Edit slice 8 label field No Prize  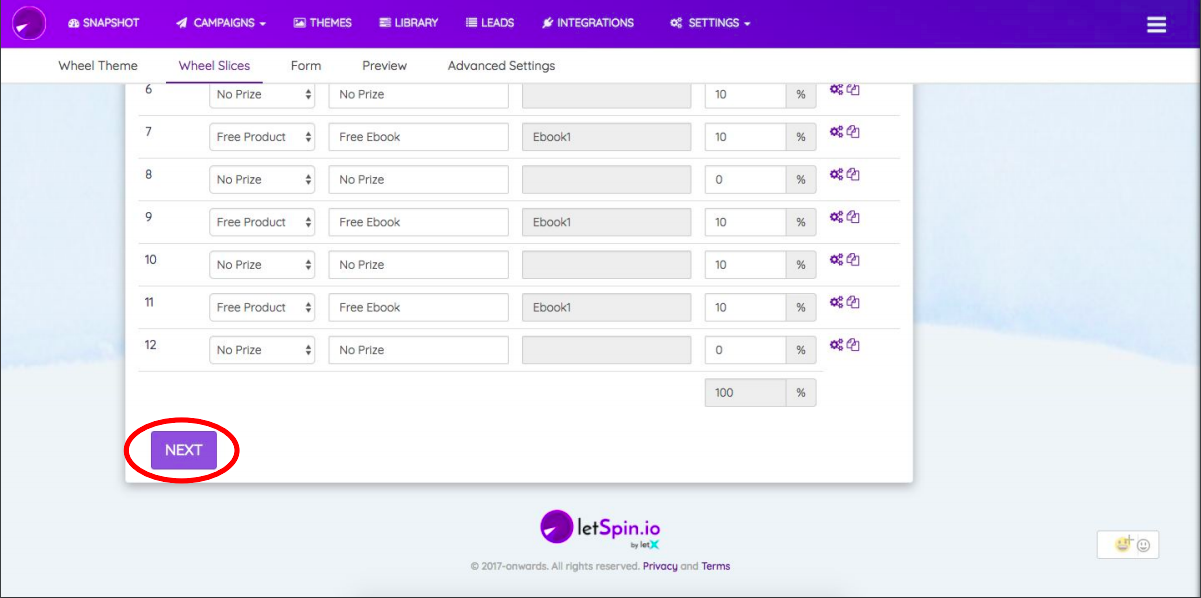(418, 180)
